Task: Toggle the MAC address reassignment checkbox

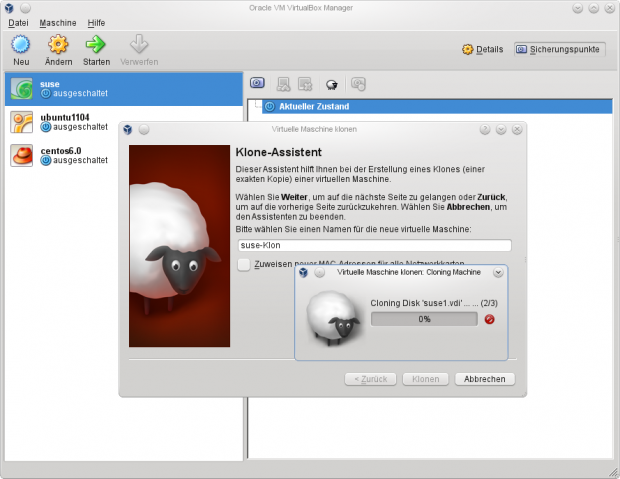Action: click(x=244, y=264)
